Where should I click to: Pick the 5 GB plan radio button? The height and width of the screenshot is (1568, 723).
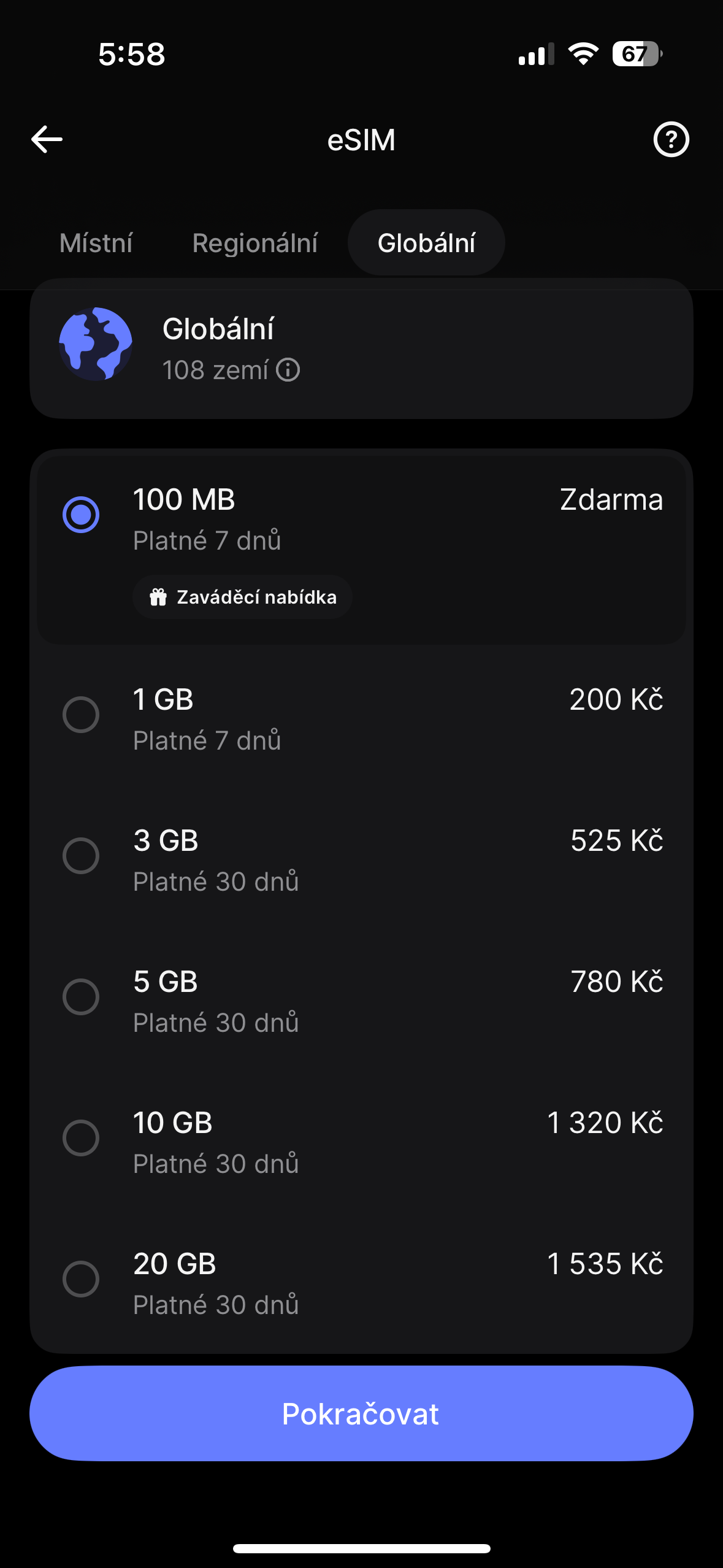pyautogui.click(x=81, y=997)
